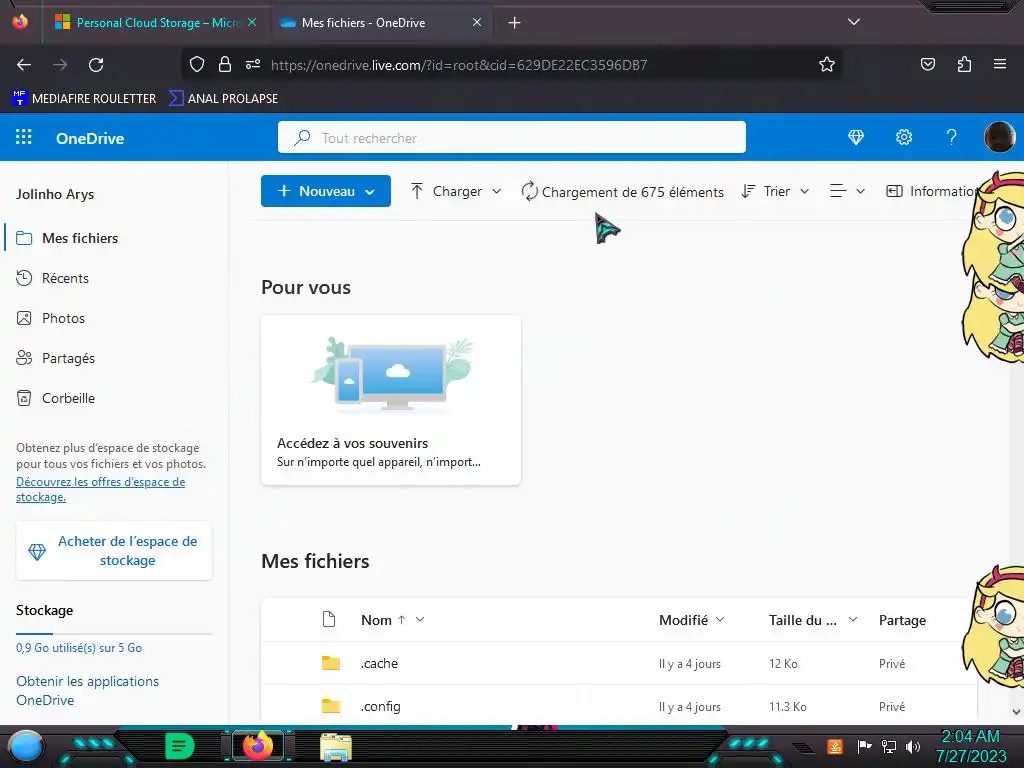Open the volume speaker tray icon

point(912,746)
